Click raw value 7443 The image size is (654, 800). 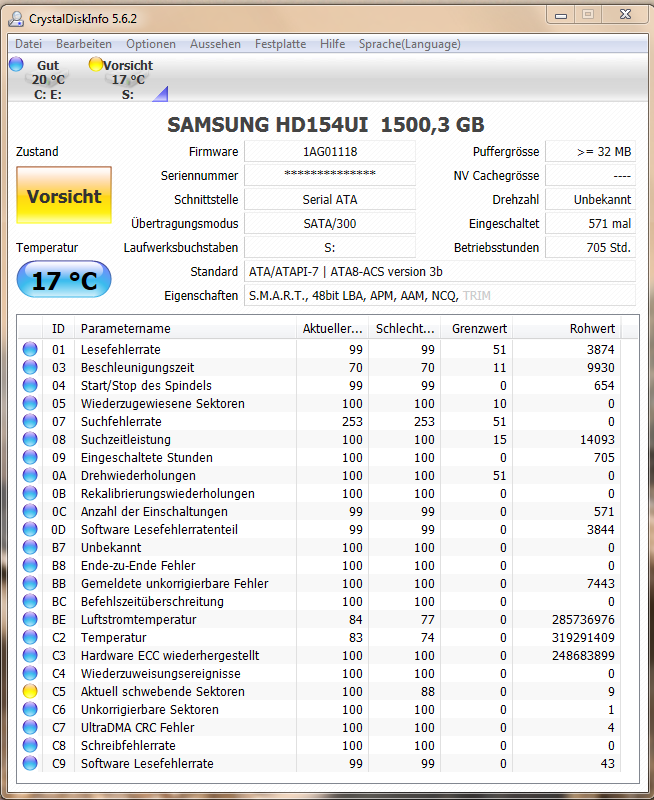pyautogui.click(x=600, y=583)
